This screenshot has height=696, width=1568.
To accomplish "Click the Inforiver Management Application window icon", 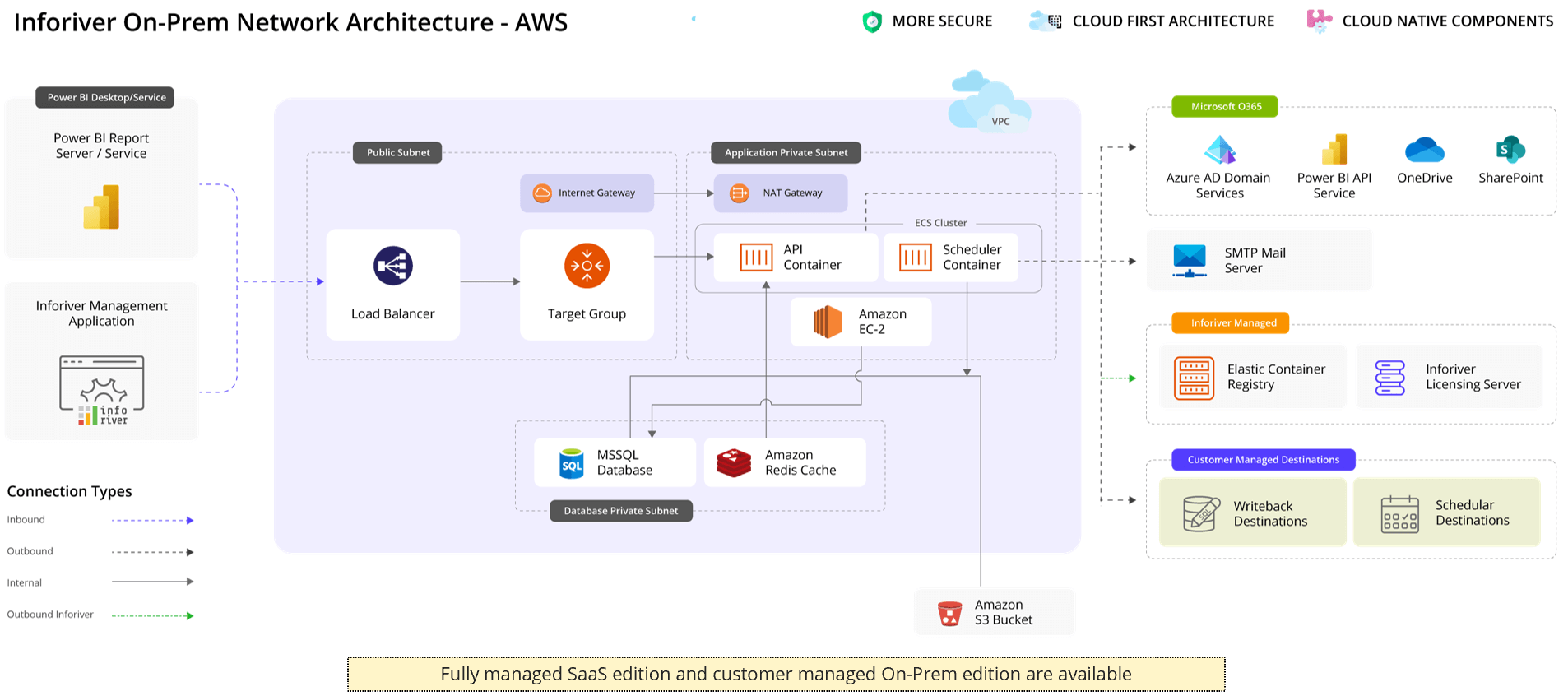I will pyautogui.click(x=102, y=390).
